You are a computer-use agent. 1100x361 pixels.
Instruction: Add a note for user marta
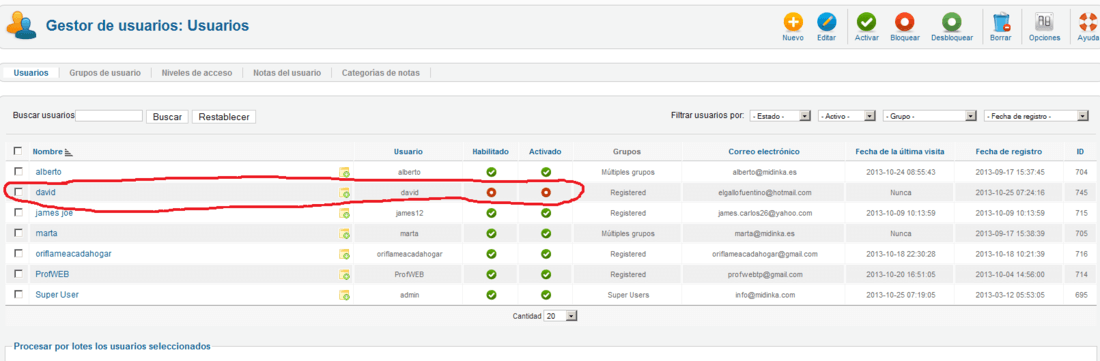(344, 234)
